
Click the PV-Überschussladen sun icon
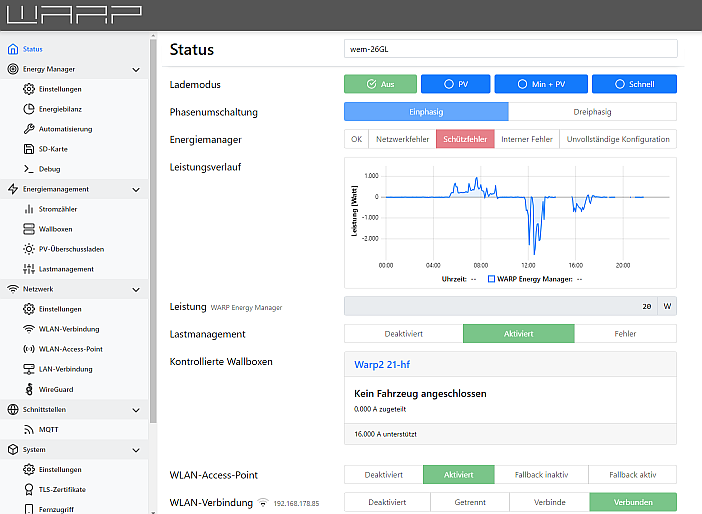[29, 249]
